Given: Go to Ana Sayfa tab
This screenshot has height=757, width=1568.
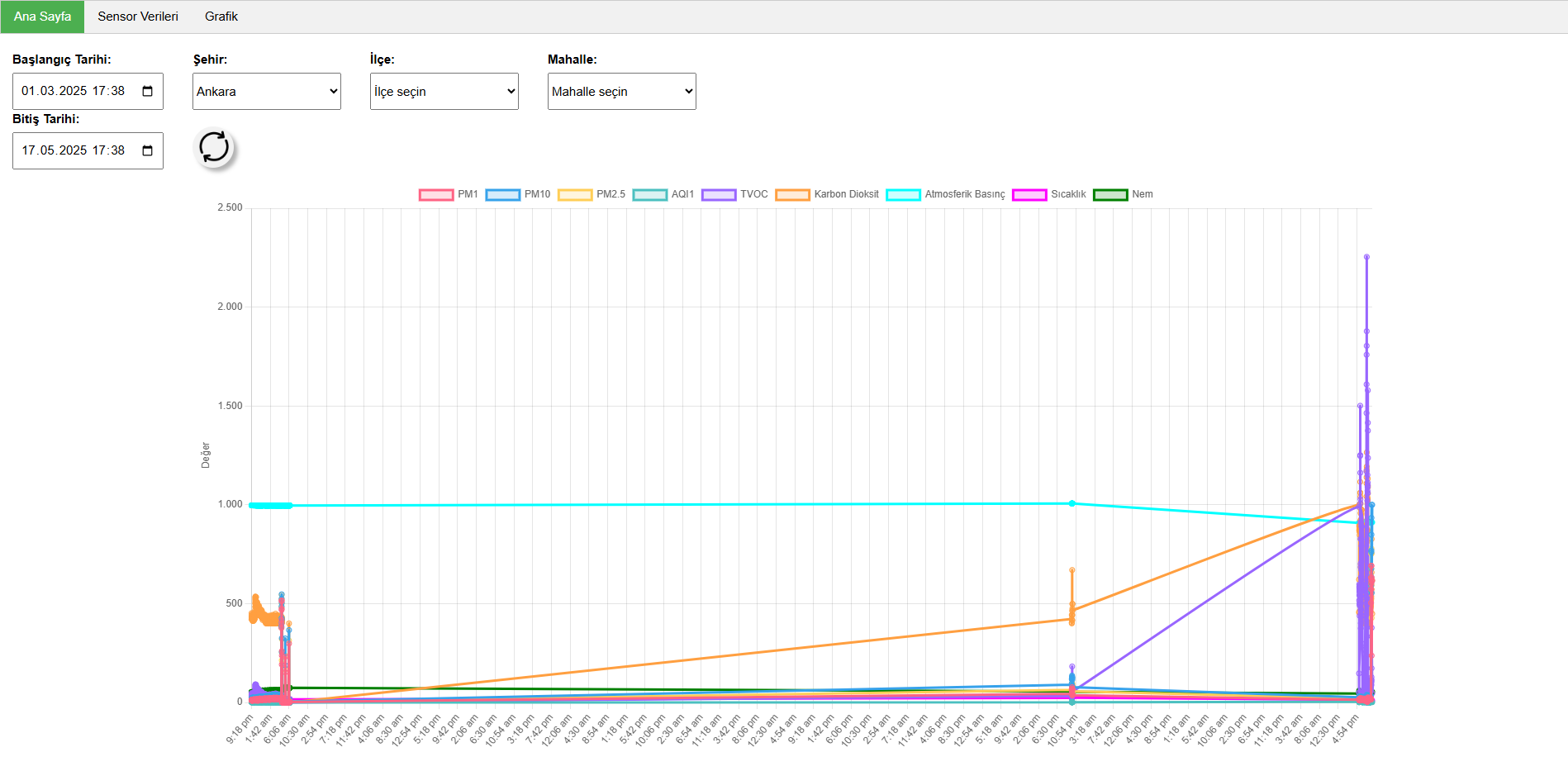Looking at the screenshot, I should pos(42,17).
